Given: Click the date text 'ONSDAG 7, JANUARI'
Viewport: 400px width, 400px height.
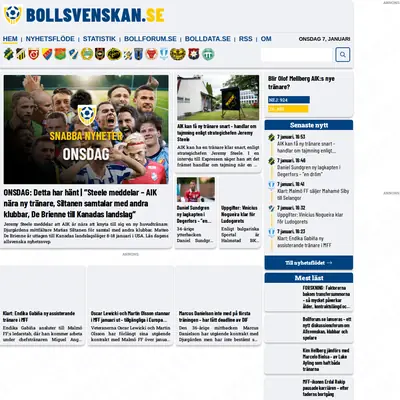Looking at the screenshot, I should pos(324,39).
